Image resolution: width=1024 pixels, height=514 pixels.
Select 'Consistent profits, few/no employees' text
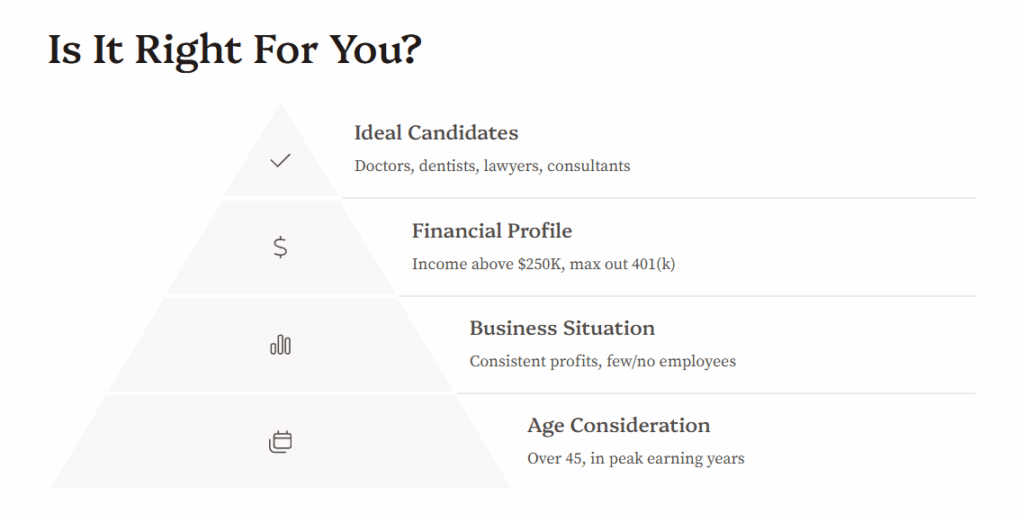(x=603, y=361)
